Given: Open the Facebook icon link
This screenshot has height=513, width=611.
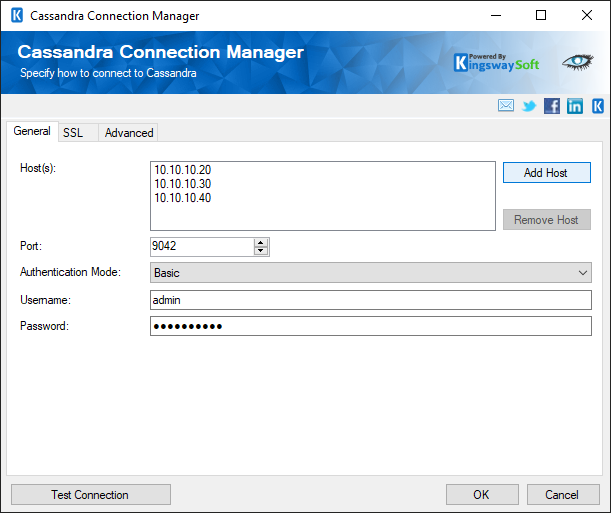Looking at the screenshot, I should (x=552, y=106).
